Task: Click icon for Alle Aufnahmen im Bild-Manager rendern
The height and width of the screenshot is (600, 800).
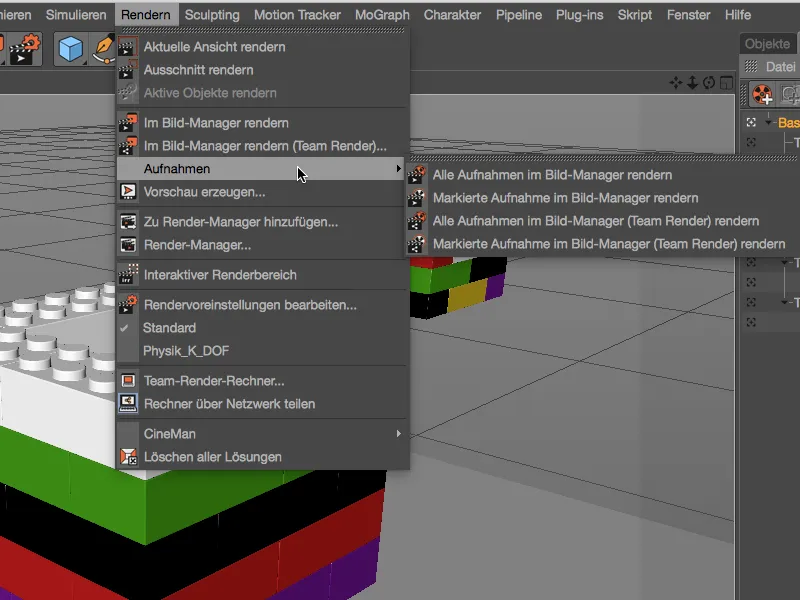Action: [x=417, y=174]
